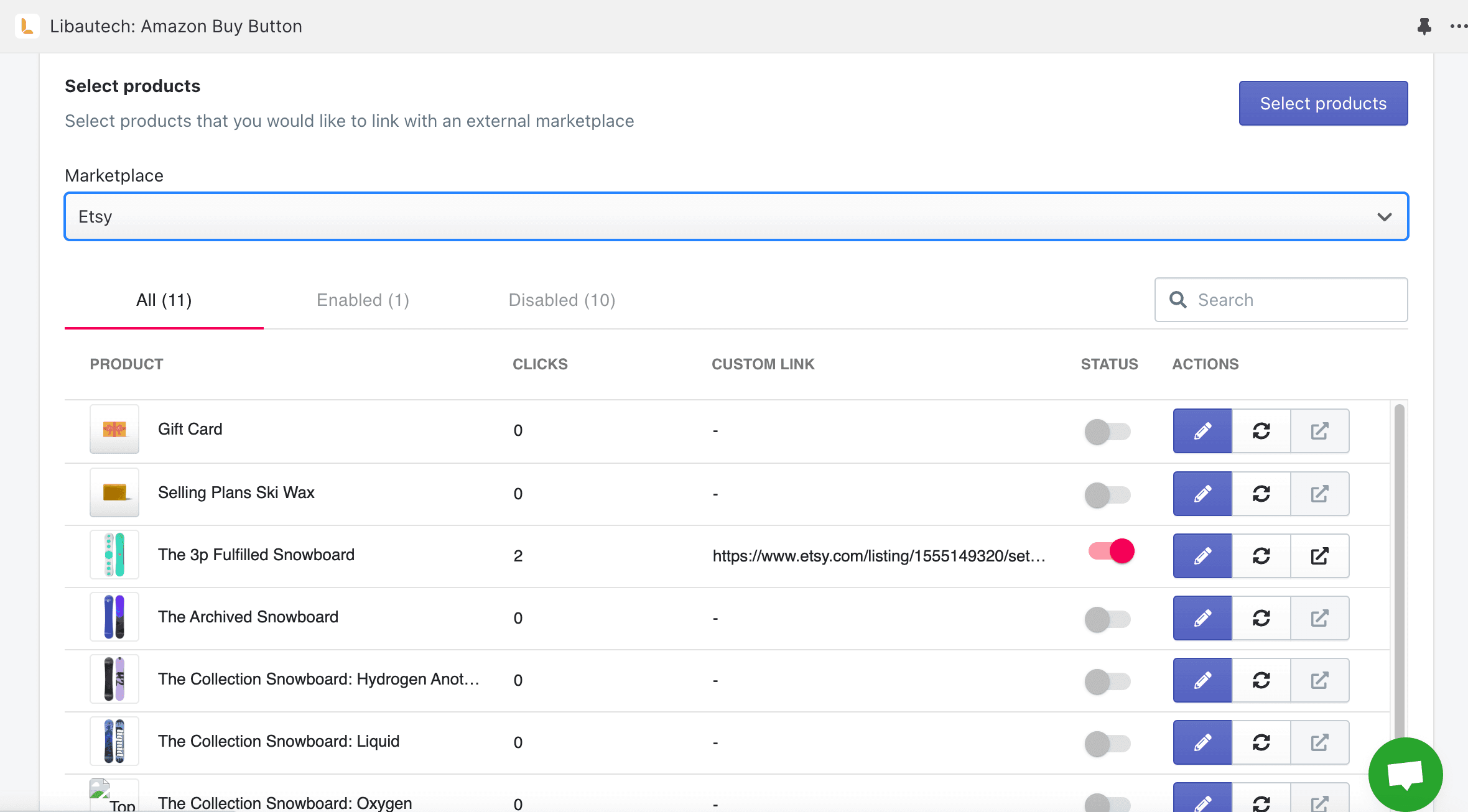Click The Collection Snowboard: Liquid name

coord(279,741)
